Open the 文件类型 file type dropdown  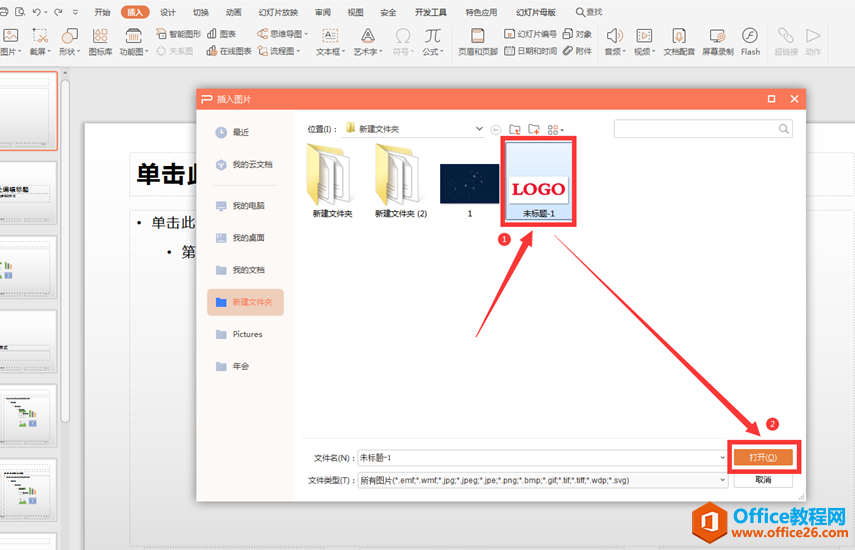click(722, 480)
